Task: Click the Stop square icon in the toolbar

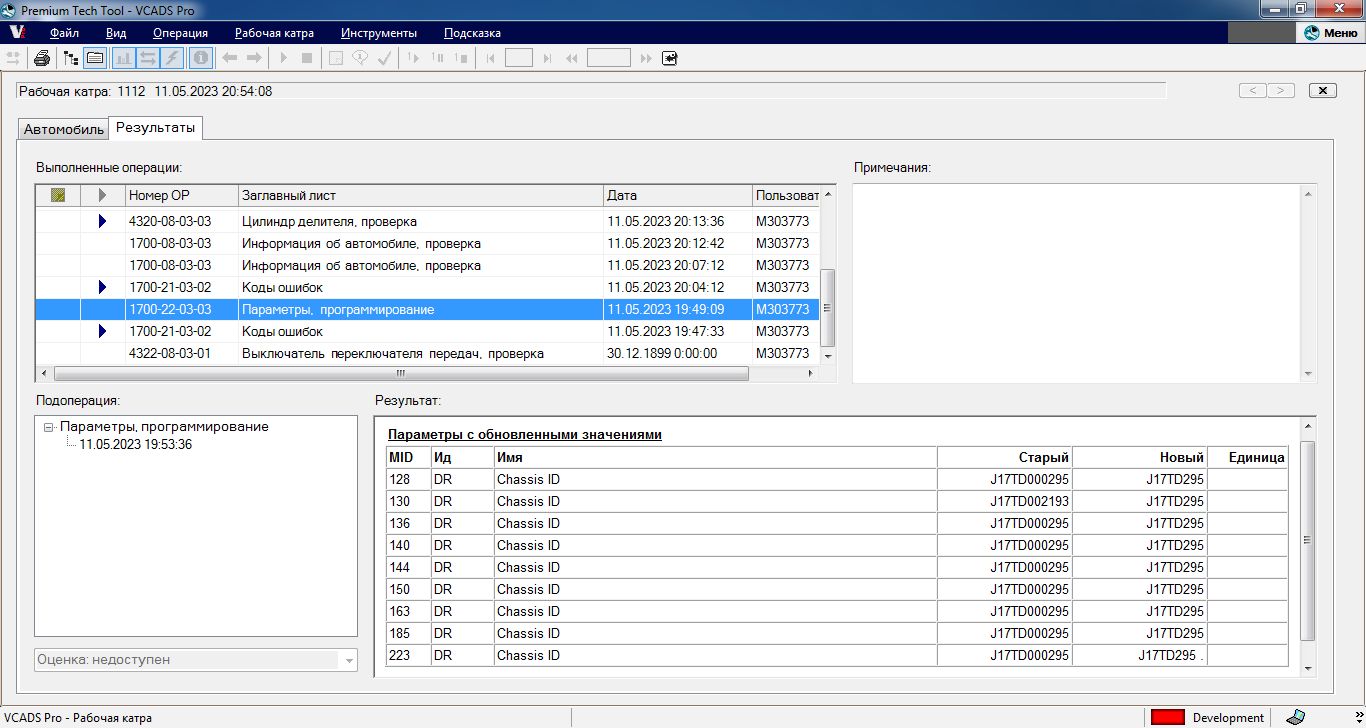Action: (x=307, y=58)
